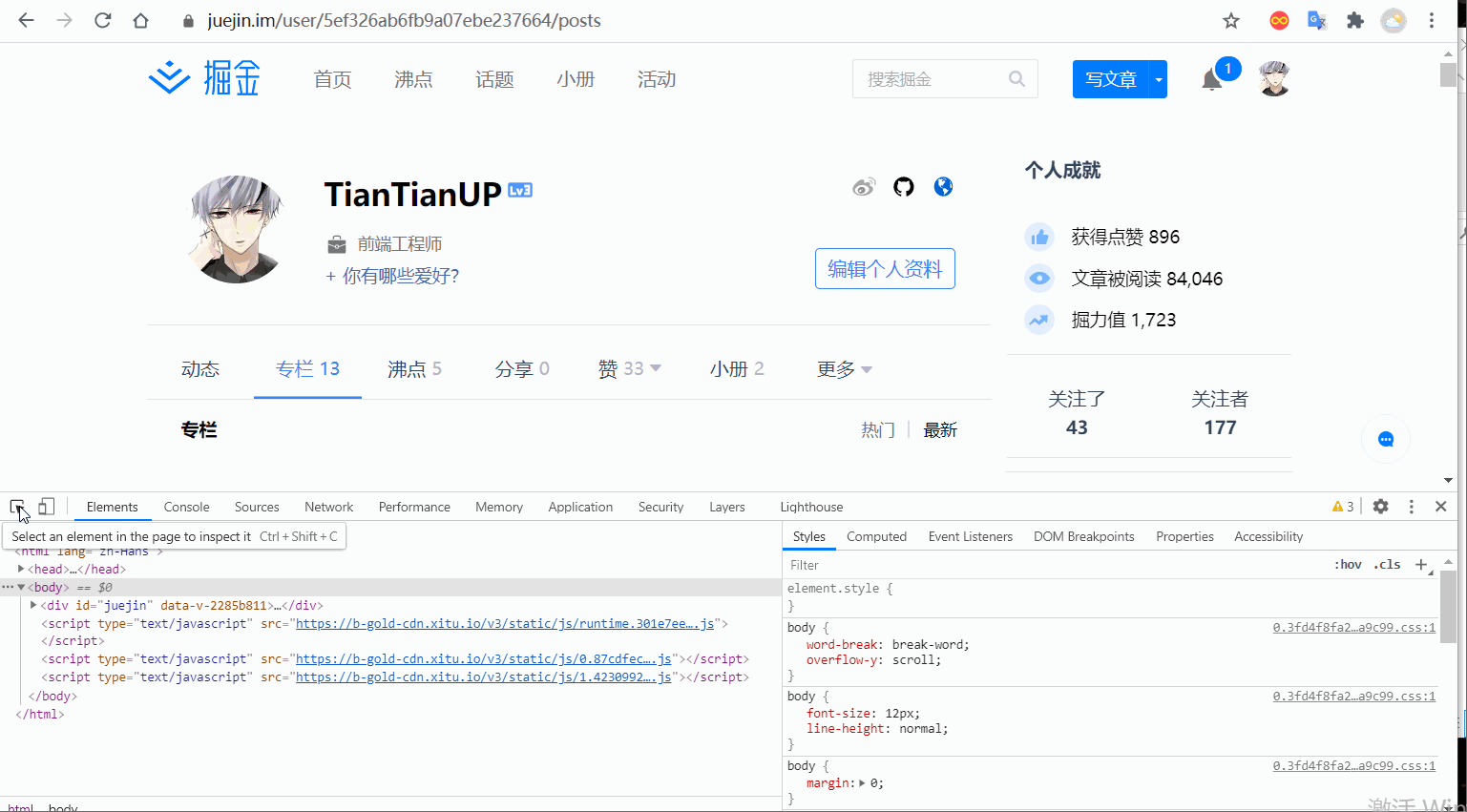
Task: Bookmark this page with the star icon
Action: pos(1231,20)
